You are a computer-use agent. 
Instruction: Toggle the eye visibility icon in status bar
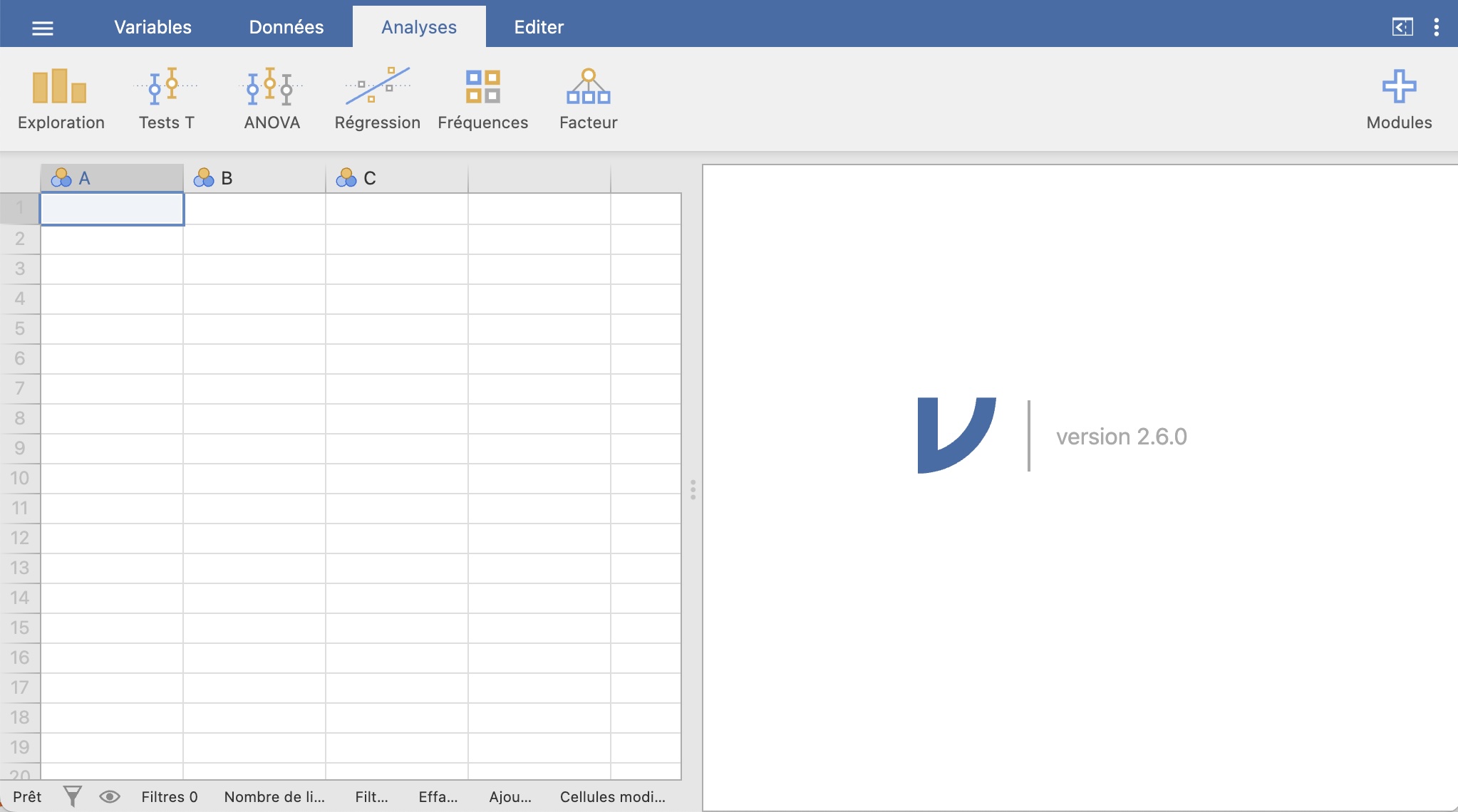pos(109,796)
